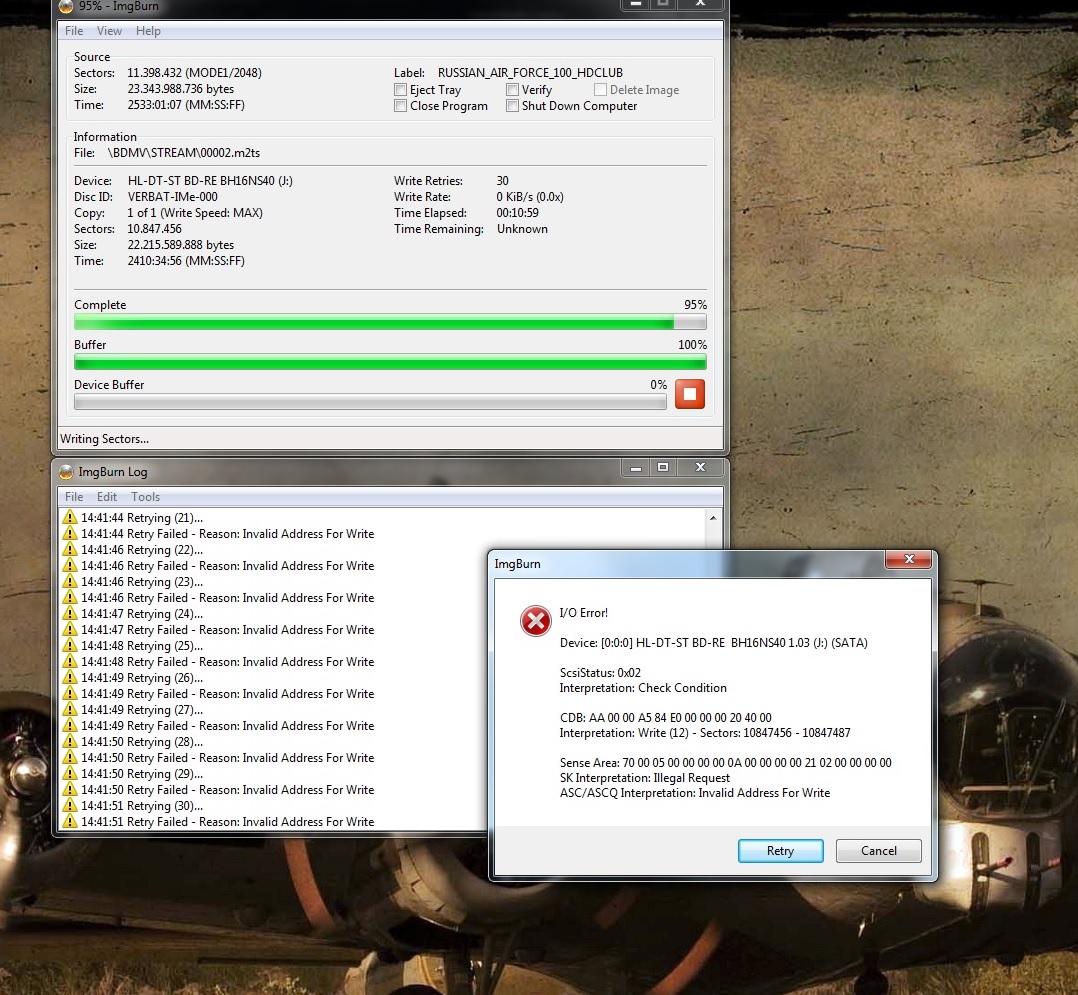Click Disc ID value VERBAT-IMe-000
The image size is (1078, 995).
(173, 197)
